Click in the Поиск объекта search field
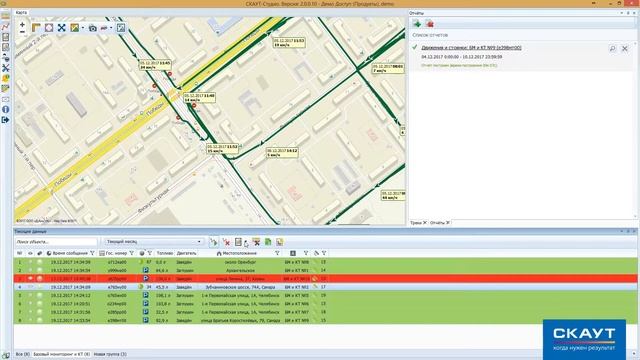Screen dimensions: 640x360 [56, 242]
